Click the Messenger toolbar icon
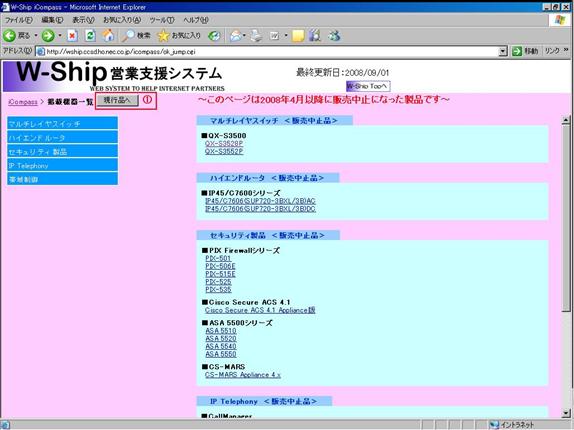The width and height of the screenshot is (574, 430). (334, 35)
